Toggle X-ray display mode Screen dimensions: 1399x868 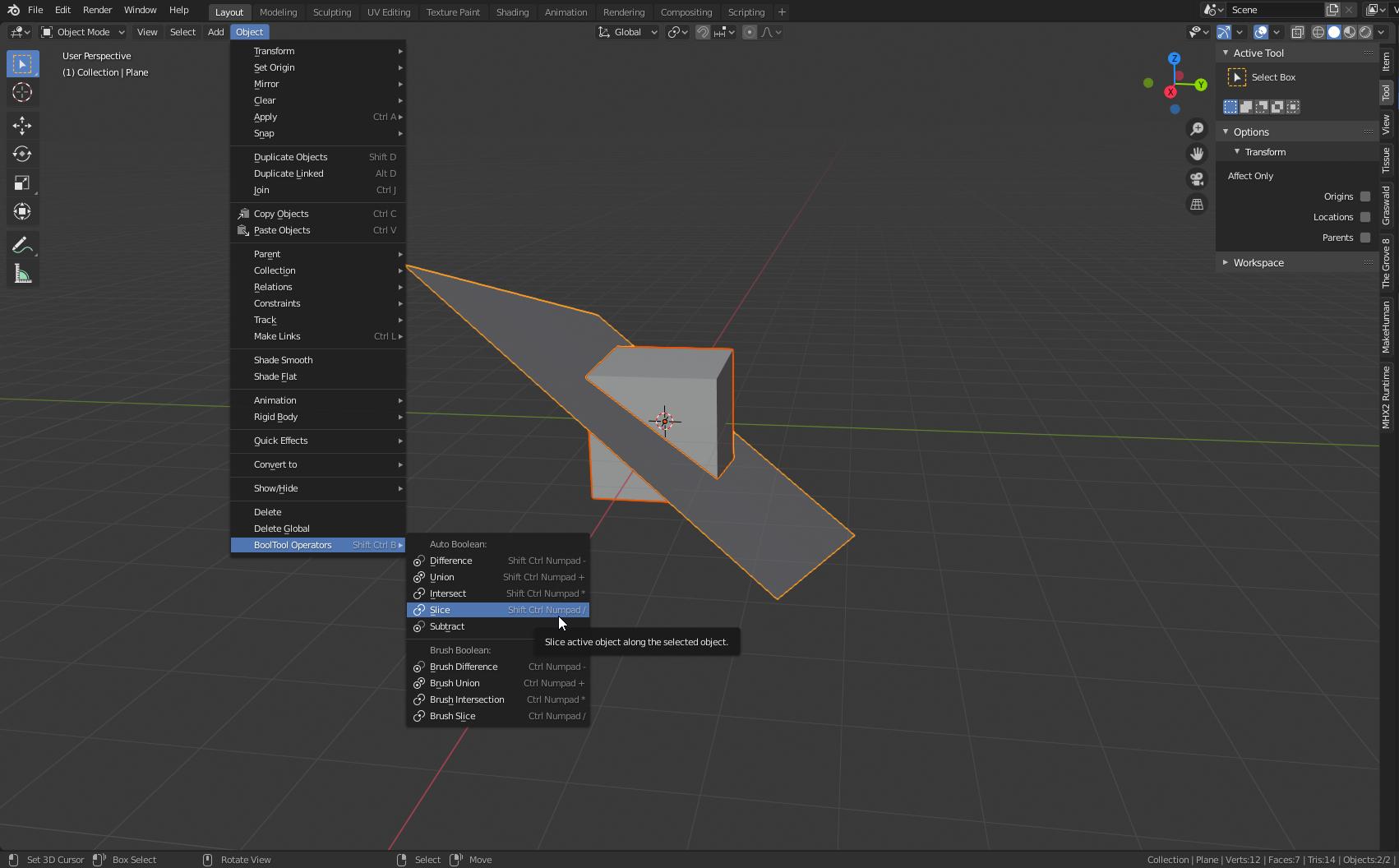coord(1297,32)
